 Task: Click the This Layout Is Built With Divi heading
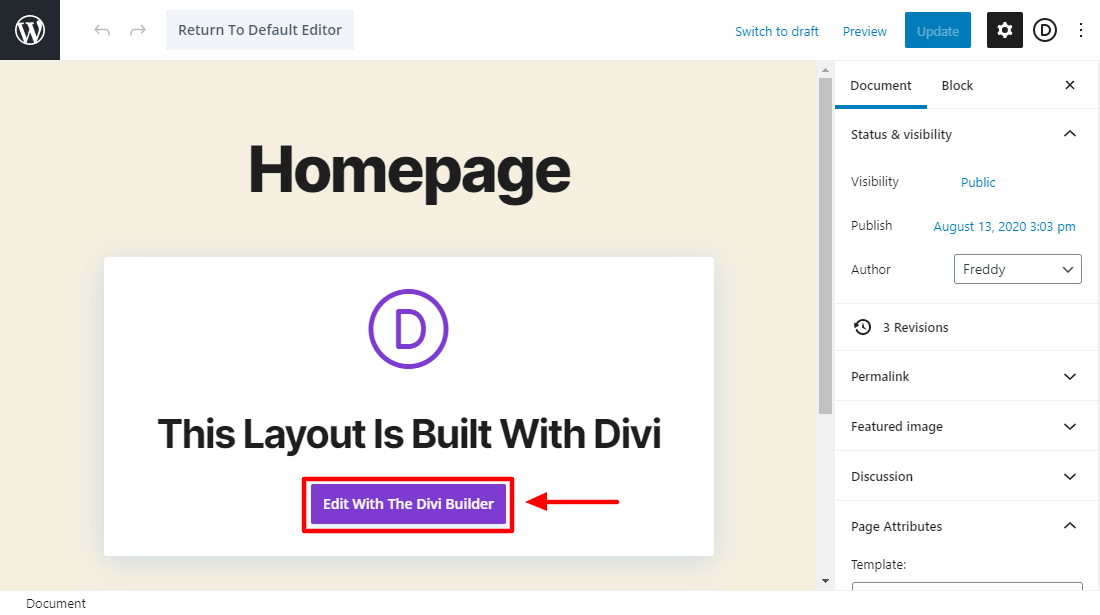click(409, 433)
